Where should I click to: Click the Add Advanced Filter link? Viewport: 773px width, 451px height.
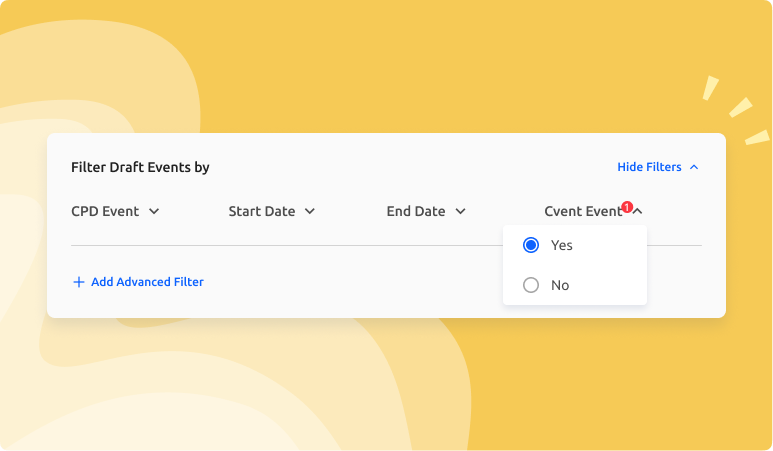point(147,282)
